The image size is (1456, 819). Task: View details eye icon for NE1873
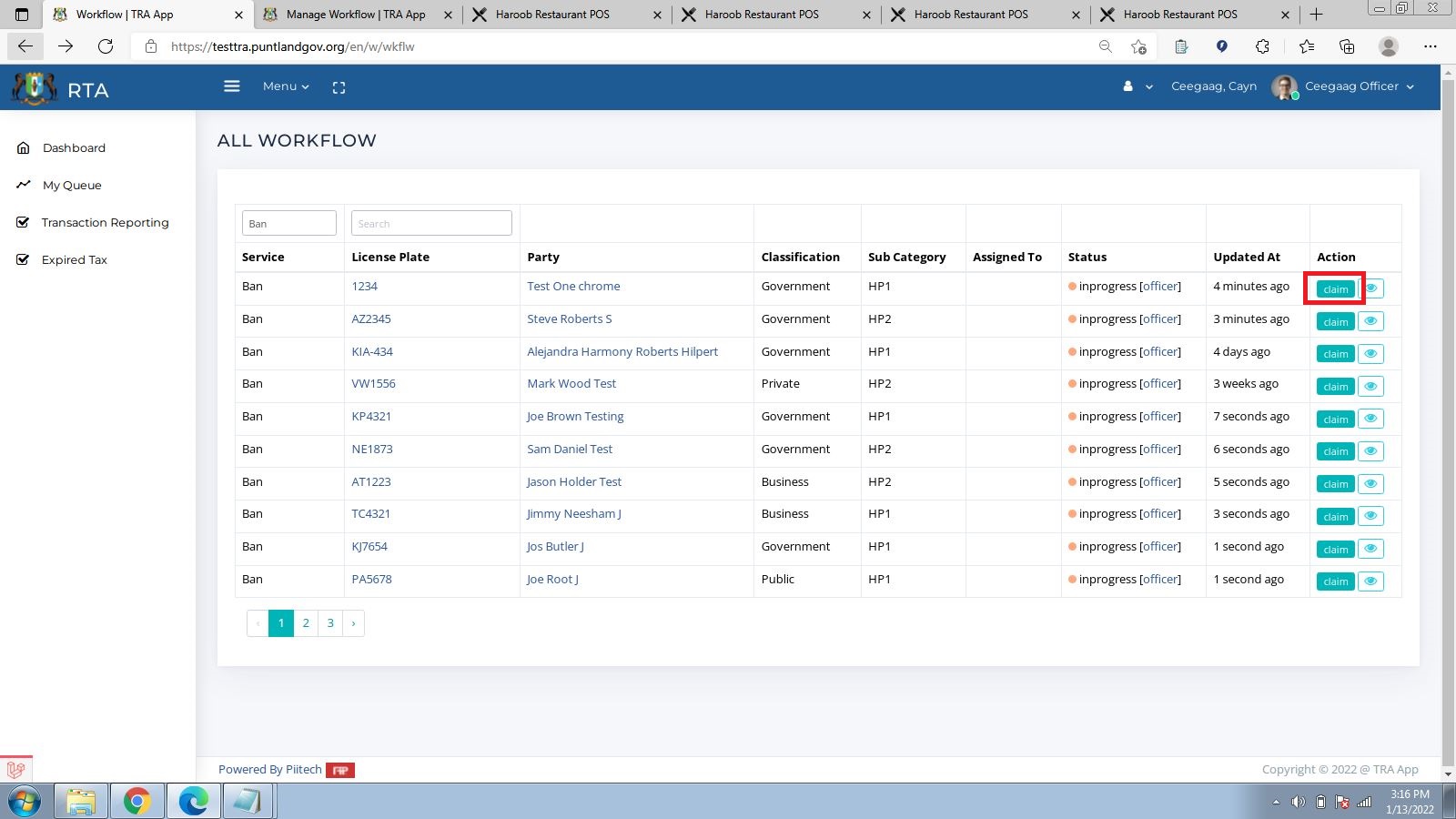[x=1370, y=450]
